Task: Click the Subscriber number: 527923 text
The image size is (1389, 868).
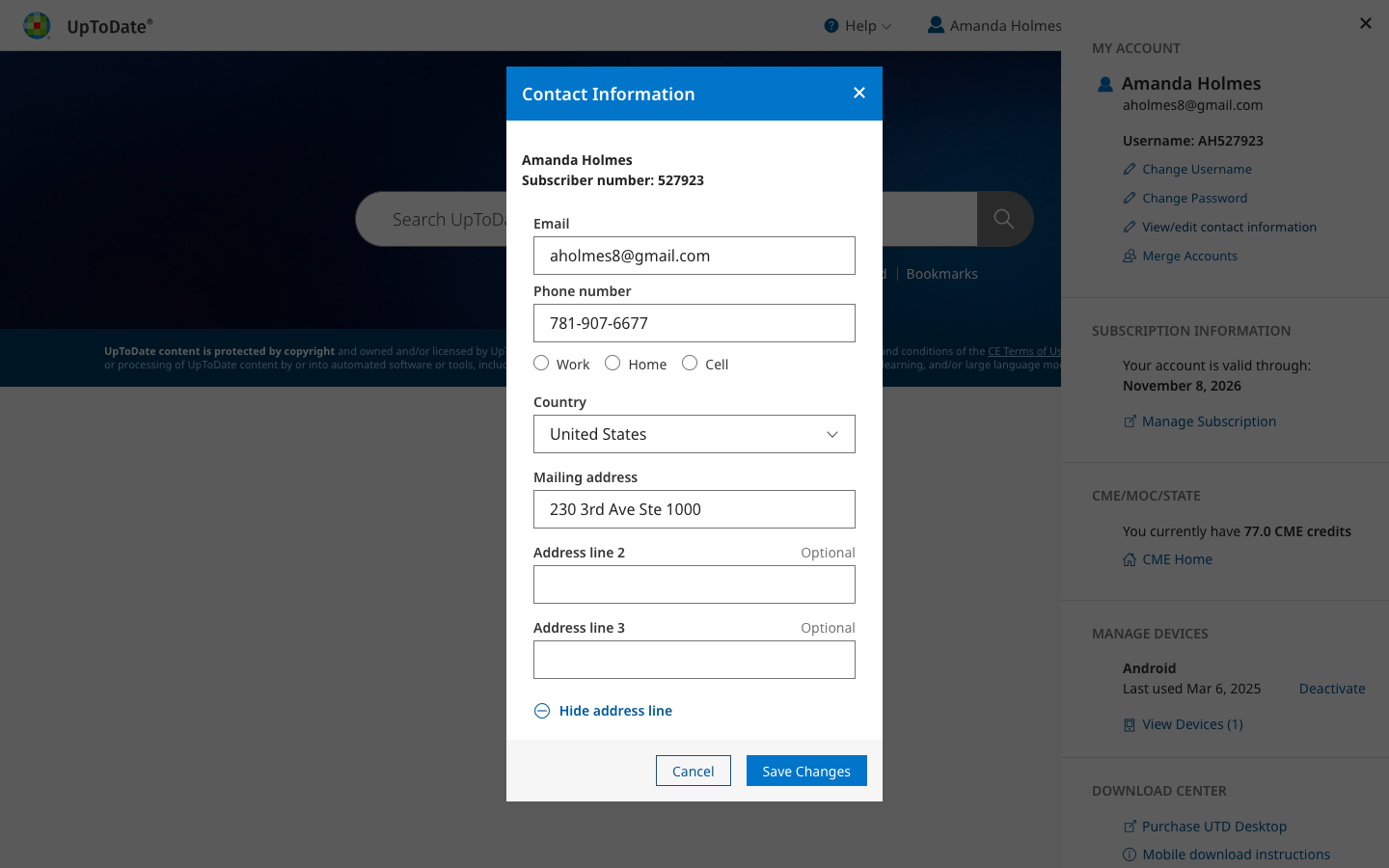Action: (613, 180)
